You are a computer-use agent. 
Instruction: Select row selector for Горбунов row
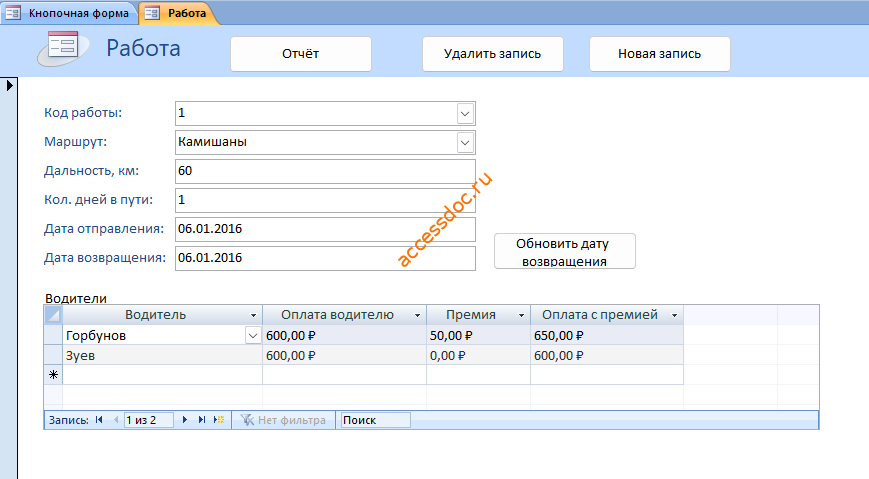tap(53, 335)
